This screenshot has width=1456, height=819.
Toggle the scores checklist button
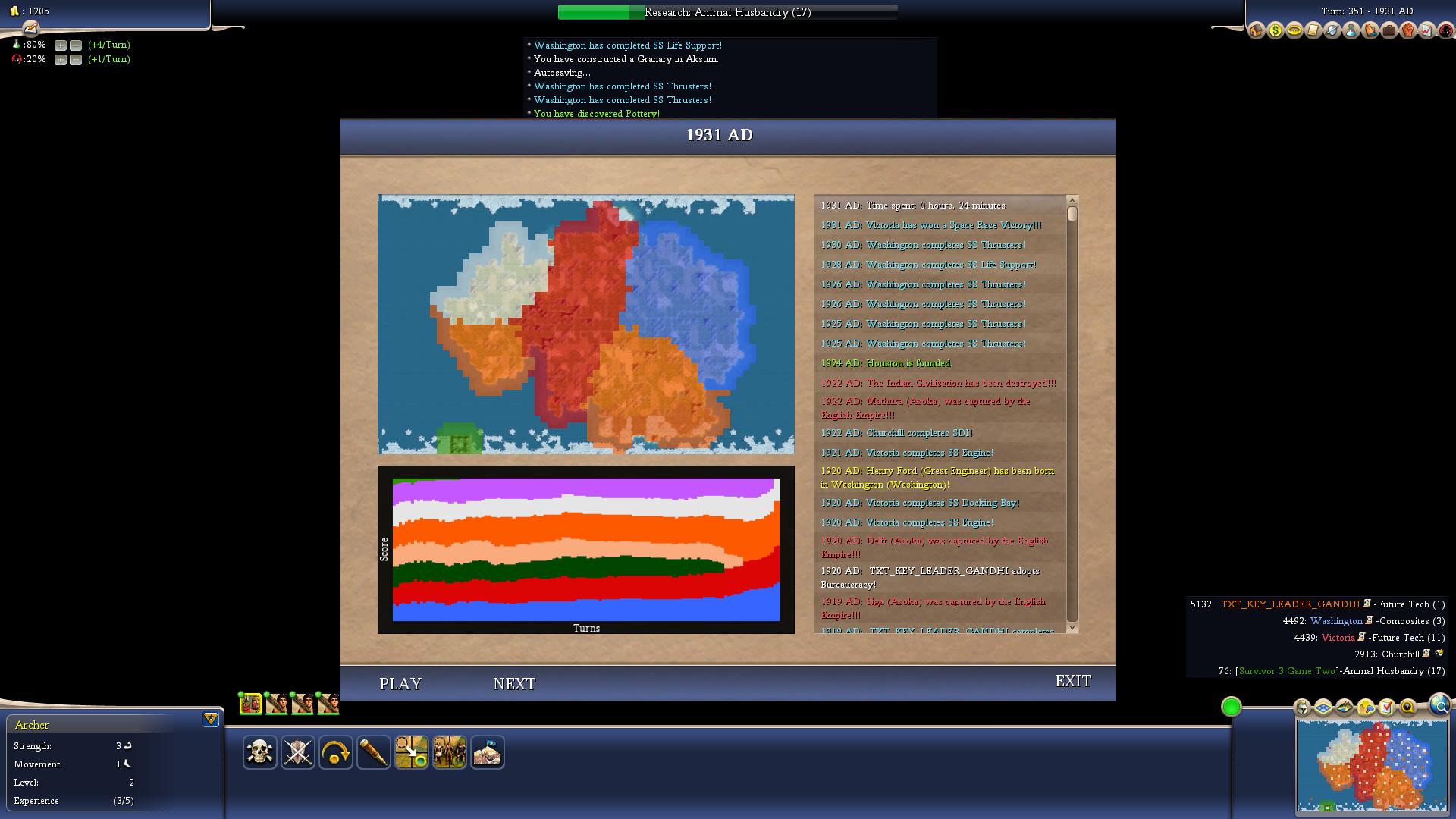point(1387,708)
